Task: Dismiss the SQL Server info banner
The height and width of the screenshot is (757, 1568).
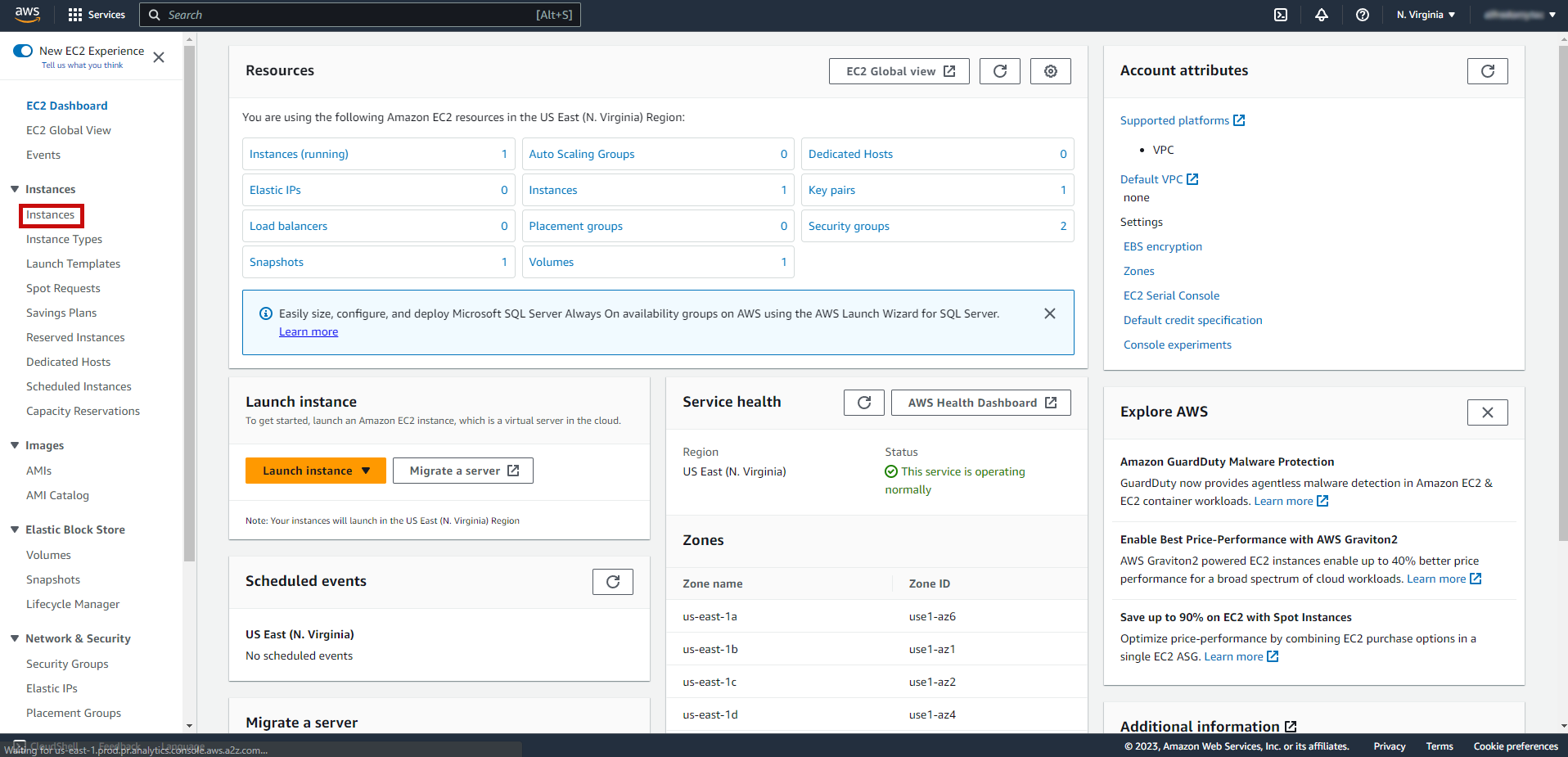Action: pyautogui.click(x=1050, y=313)
